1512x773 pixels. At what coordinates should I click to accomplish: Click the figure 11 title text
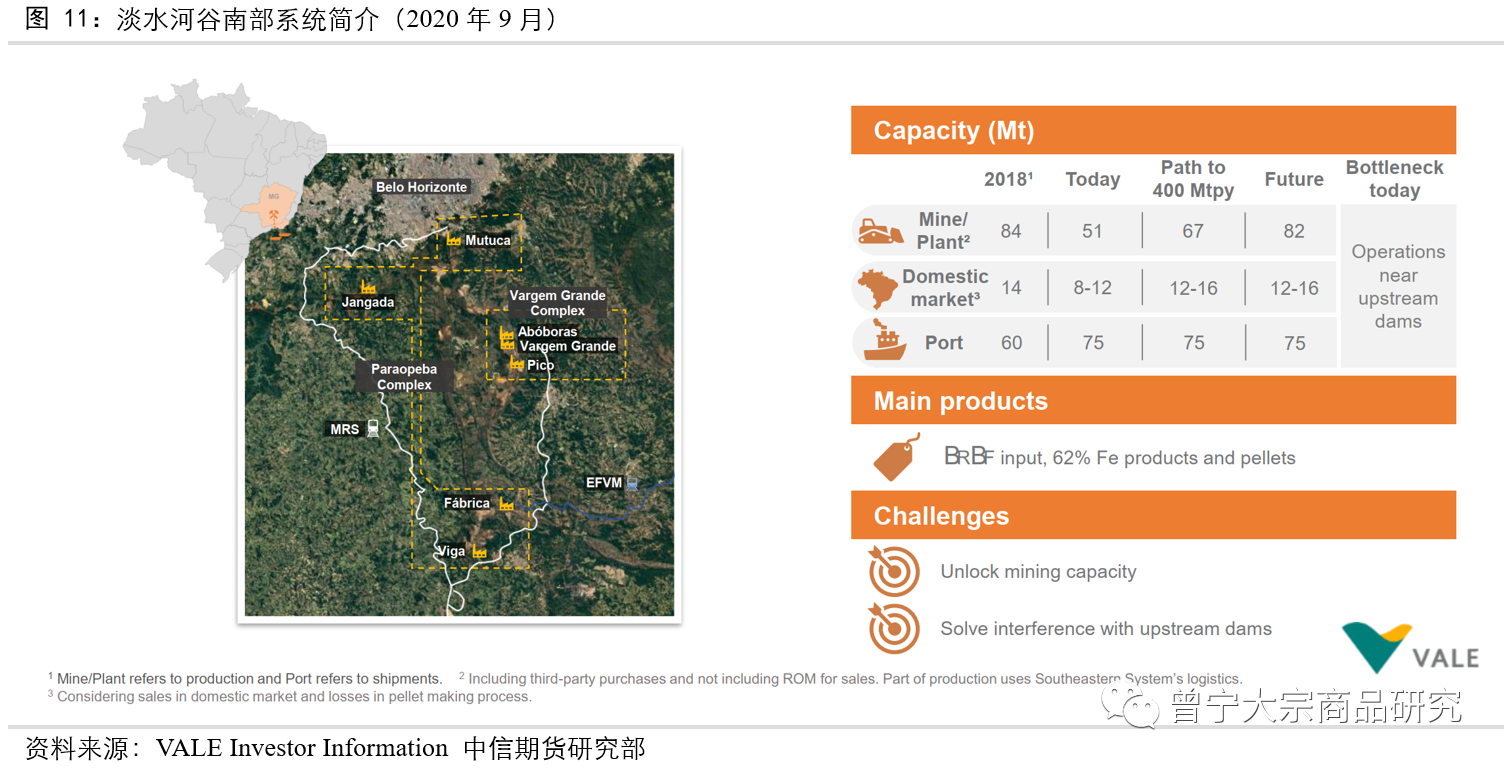click(290, 19)
